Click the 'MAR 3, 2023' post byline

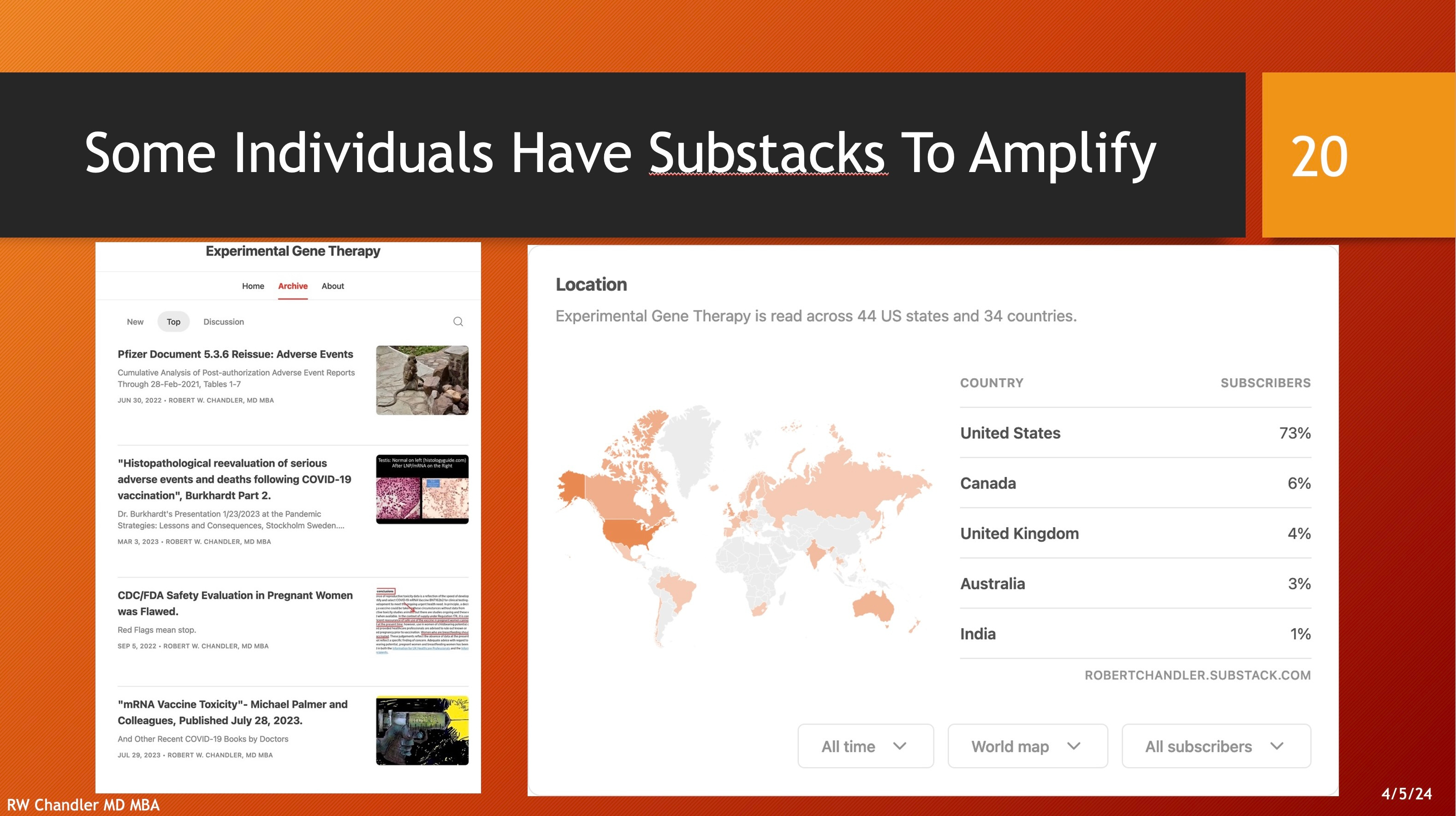click(194, 542)
